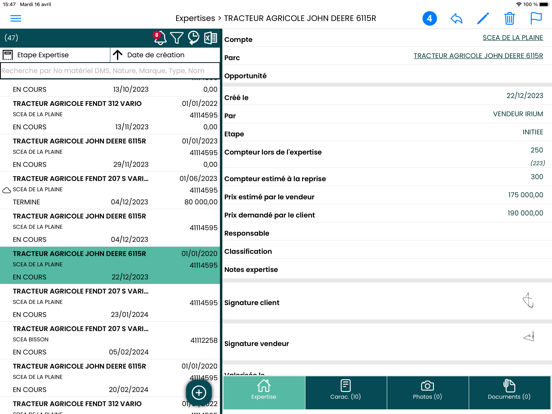Open the filter funnel icon

[x=177, y=38]
